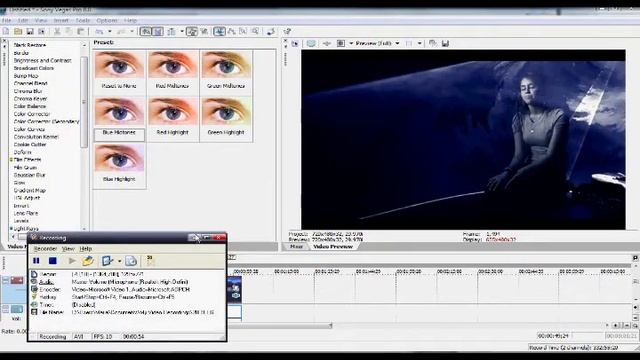Select the Envelope Edit tool
Image resolution: width=640 pixels, height=360 pixels.
click(231, 31)
